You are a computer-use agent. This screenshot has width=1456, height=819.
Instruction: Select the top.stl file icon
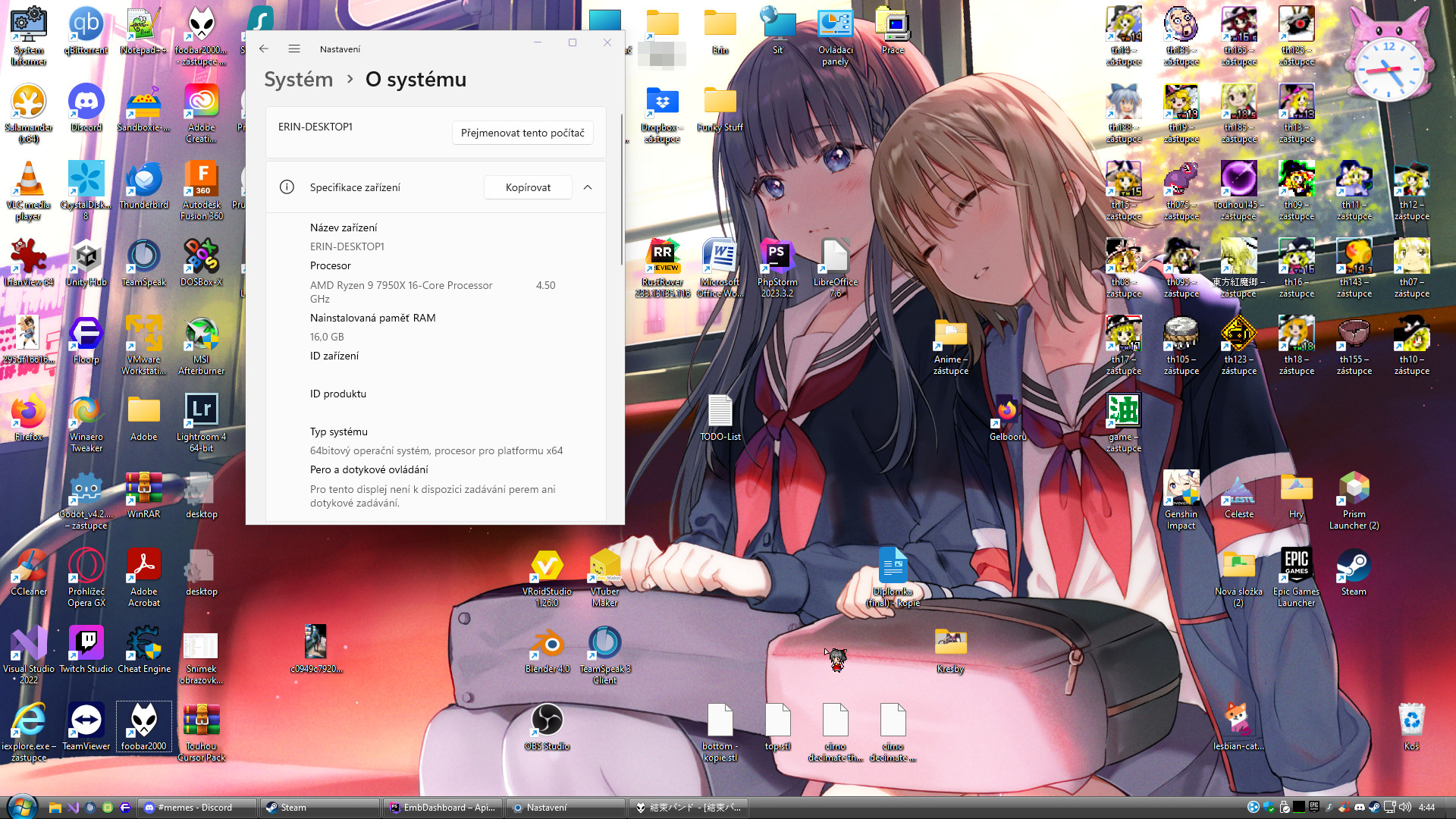click(x=778, y=726)
